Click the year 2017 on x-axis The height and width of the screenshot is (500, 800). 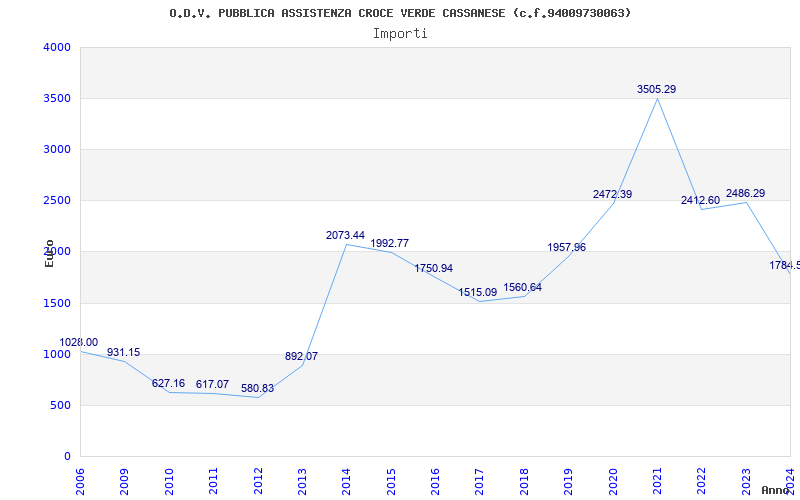click(x=480, y=481)
